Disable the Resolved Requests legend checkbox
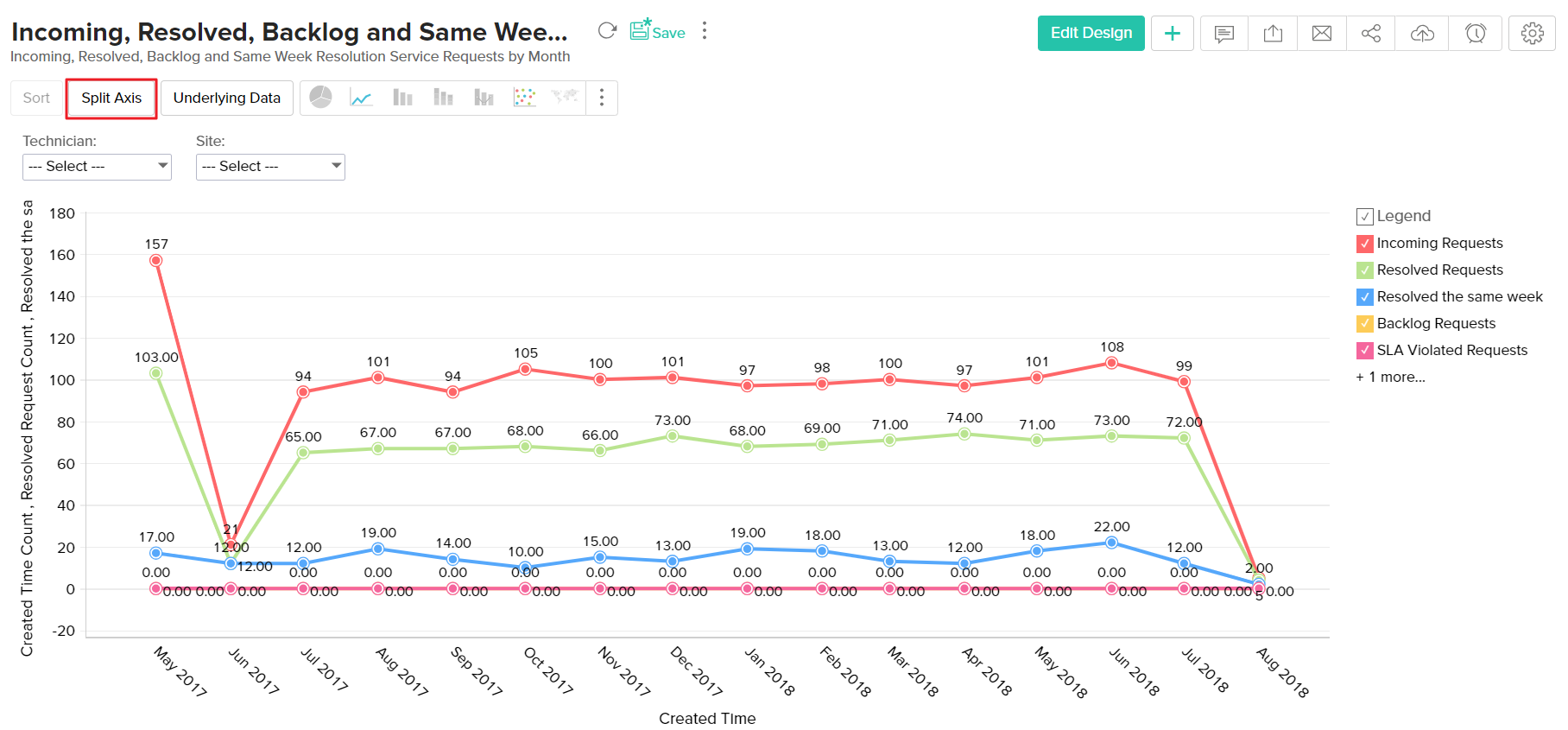The width and height of the screenshot is (1568, 730). [1363, 270]
